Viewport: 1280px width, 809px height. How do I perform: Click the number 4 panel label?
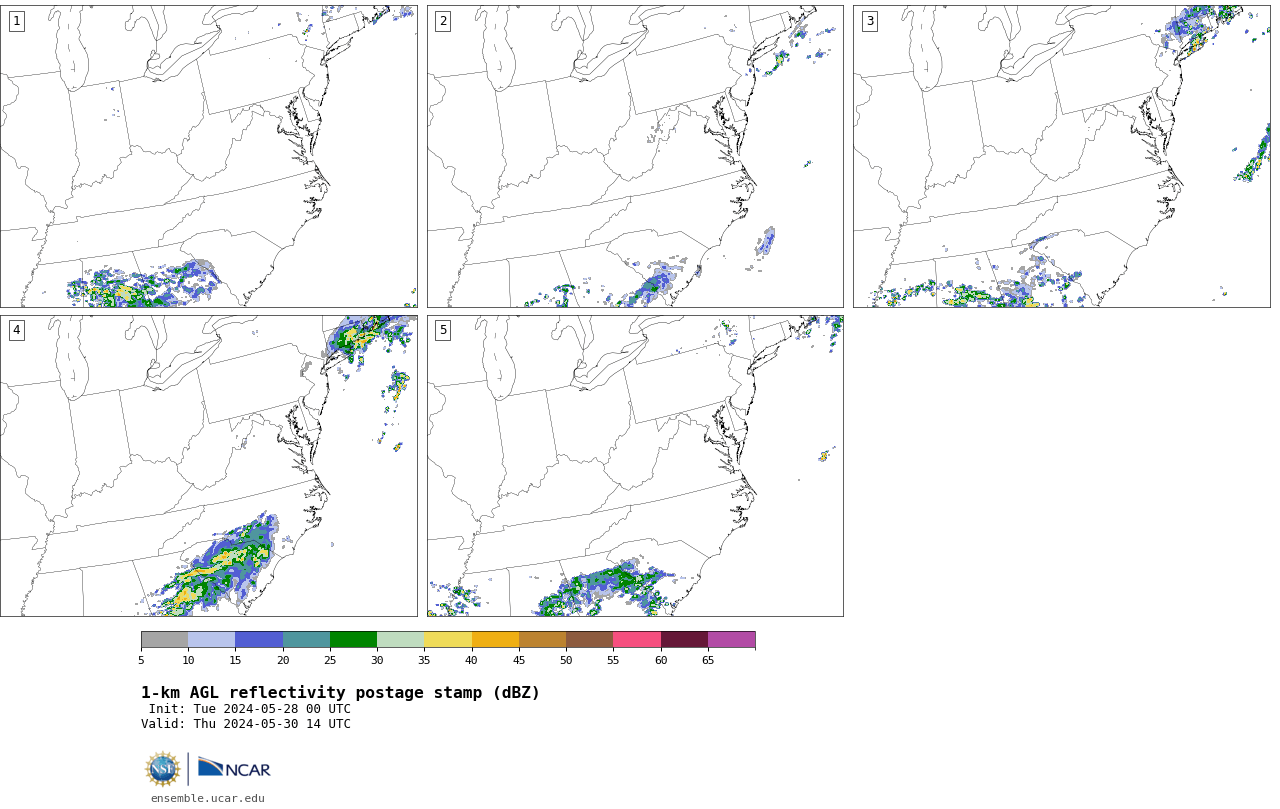[x=16, y=330]
